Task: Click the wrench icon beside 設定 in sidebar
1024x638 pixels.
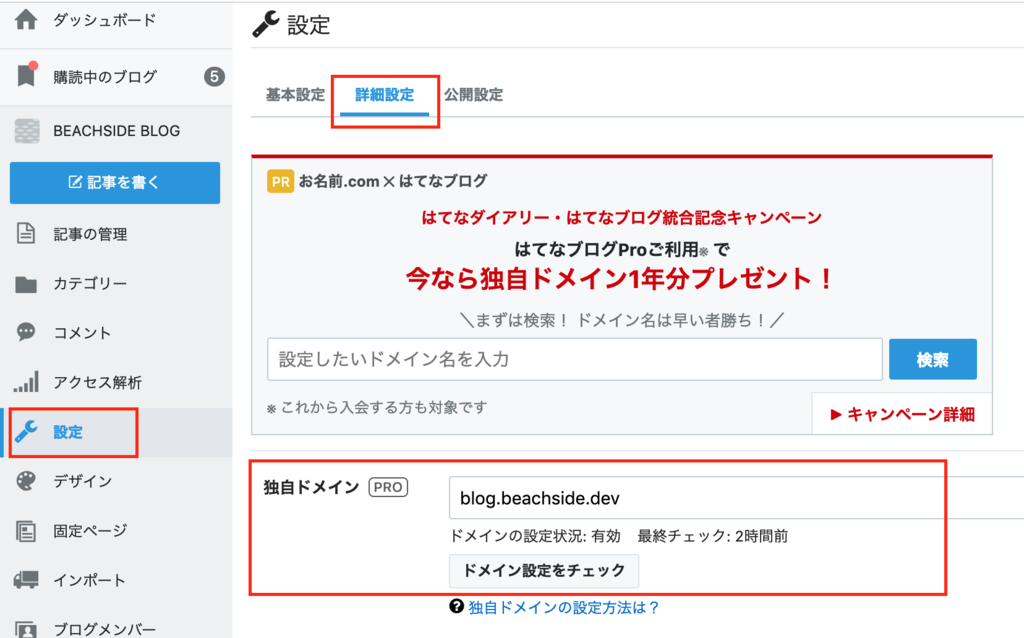Action: [x=27, y=432]
